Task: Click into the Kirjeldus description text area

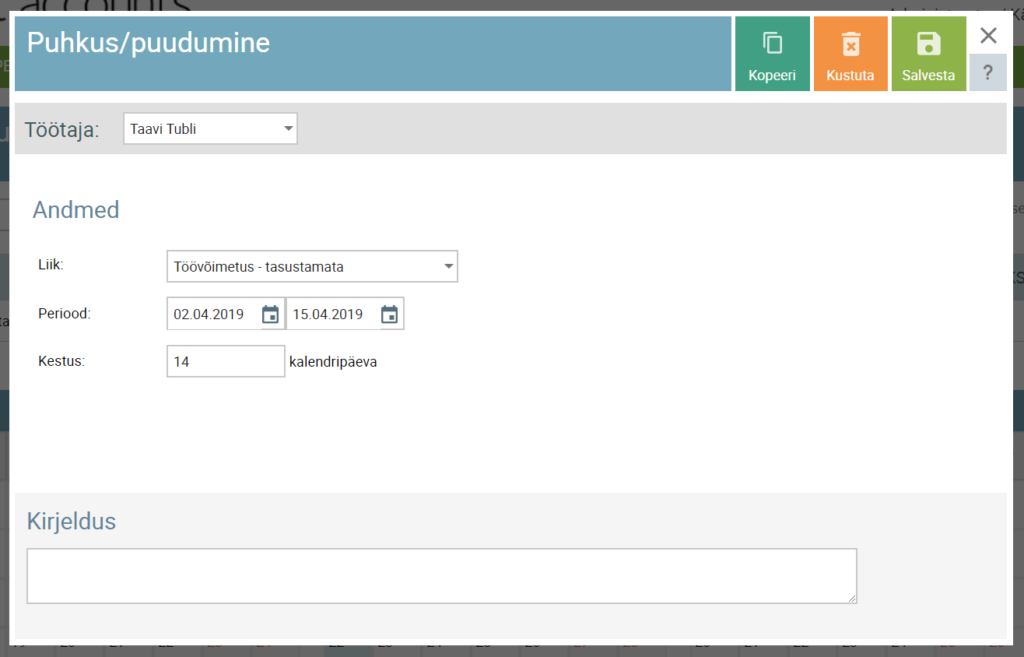Action: click(441, 576)
